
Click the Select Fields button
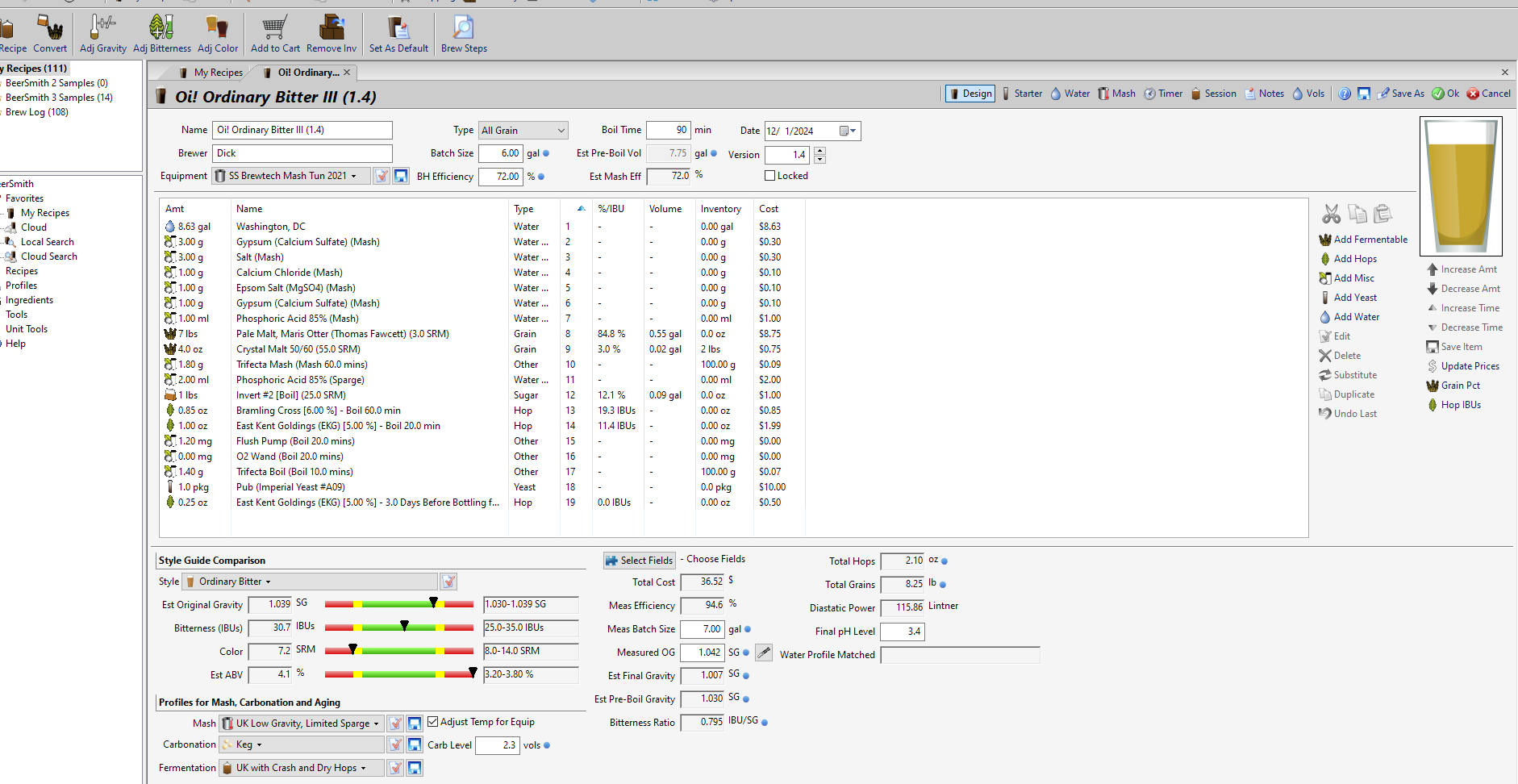(x=639, y=561)
